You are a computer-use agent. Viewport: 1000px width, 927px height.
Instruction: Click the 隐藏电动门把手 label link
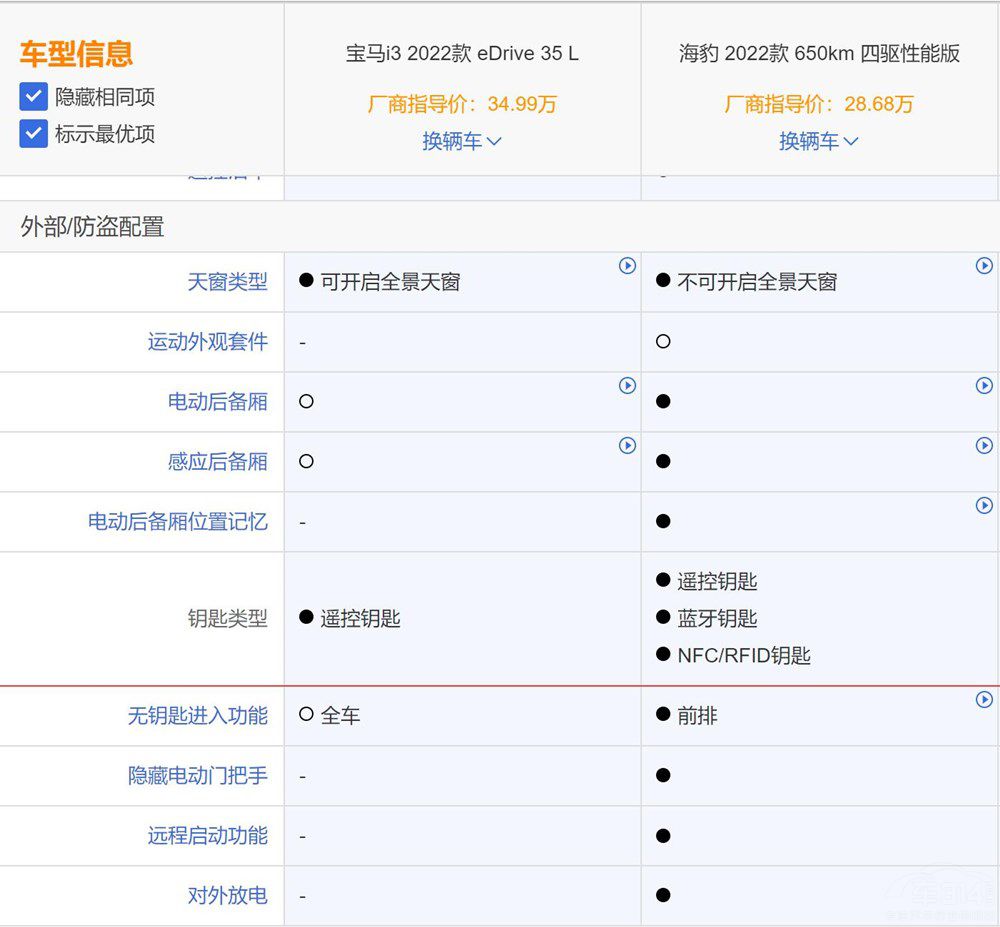point(197,776)
